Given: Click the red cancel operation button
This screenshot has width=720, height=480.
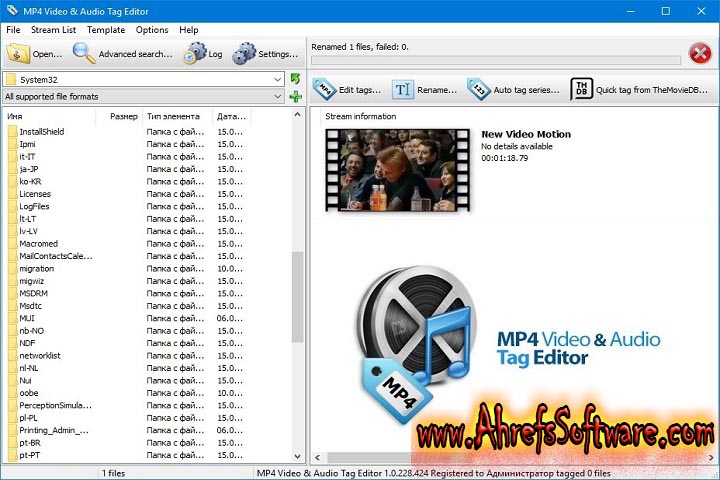Looking at the screenshot, I should tap(700, 54).
